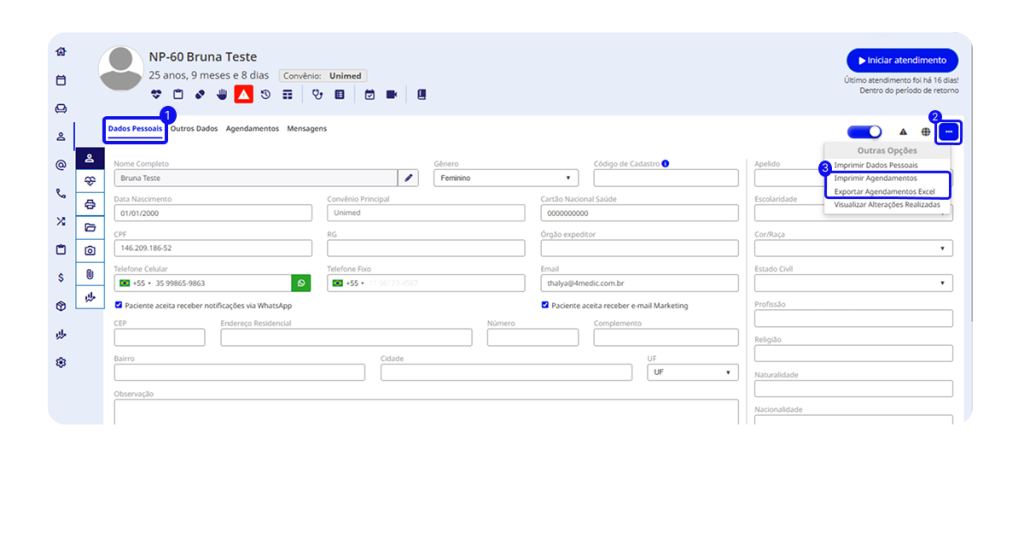Open the video camera teleconsultation icon
1024x538 pixels.
pyautogui.click(x=392, y=95)
